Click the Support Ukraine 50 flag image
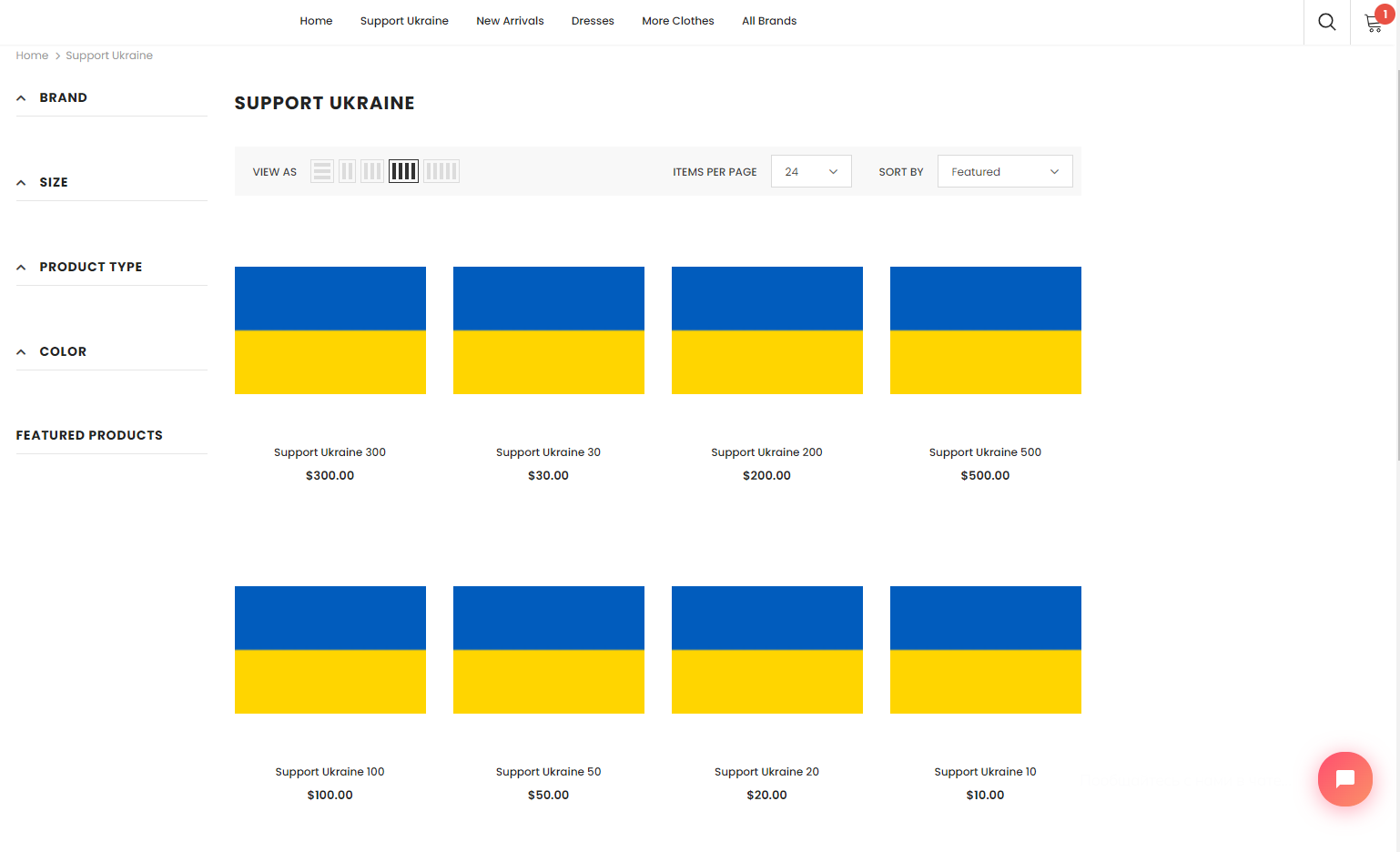This screenshot has height=852, width=1400. [x=549, y=650]
